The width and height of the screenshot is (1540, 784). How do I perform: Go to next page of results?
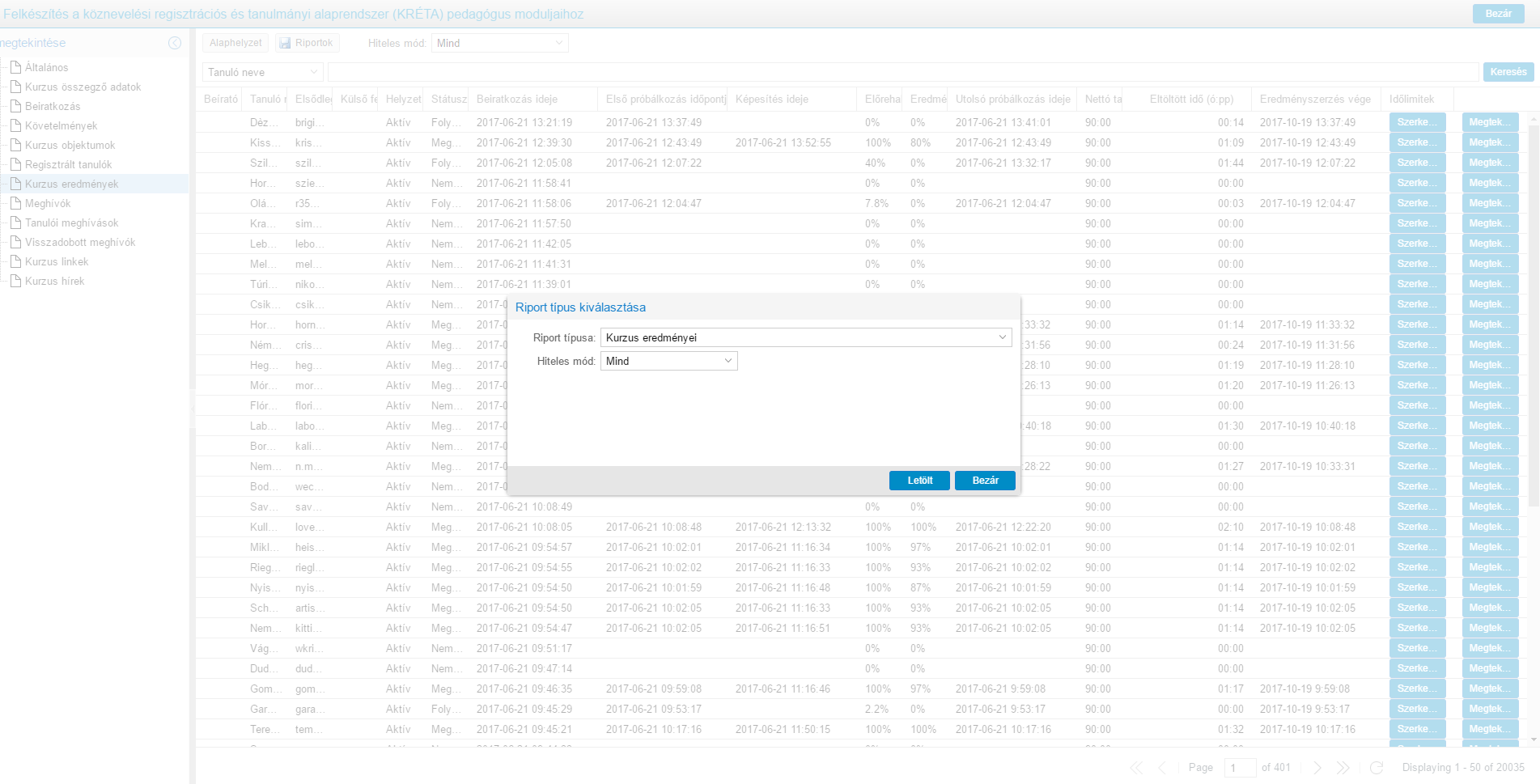[1317, 767]
